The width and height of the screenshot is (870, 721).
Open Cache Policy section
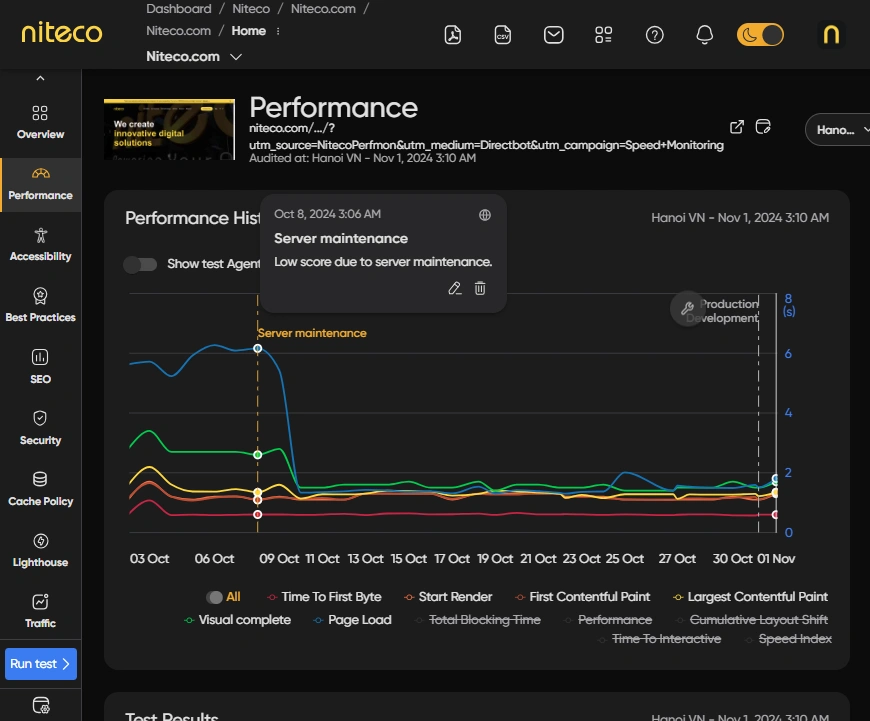[41, 489]
